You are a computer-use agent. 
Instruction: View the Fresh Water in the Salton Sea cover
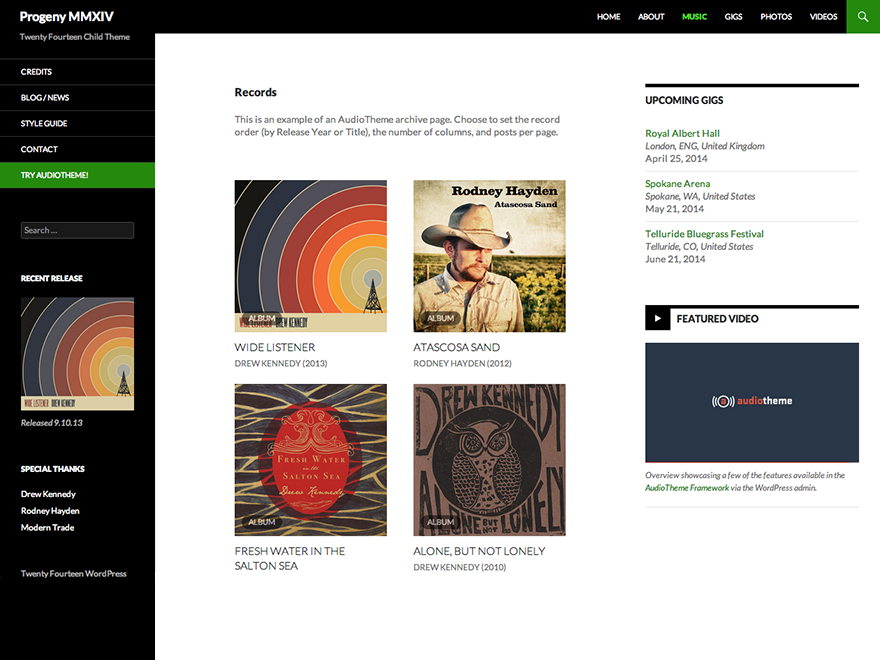pyautogui.click(x=310, y=460)
